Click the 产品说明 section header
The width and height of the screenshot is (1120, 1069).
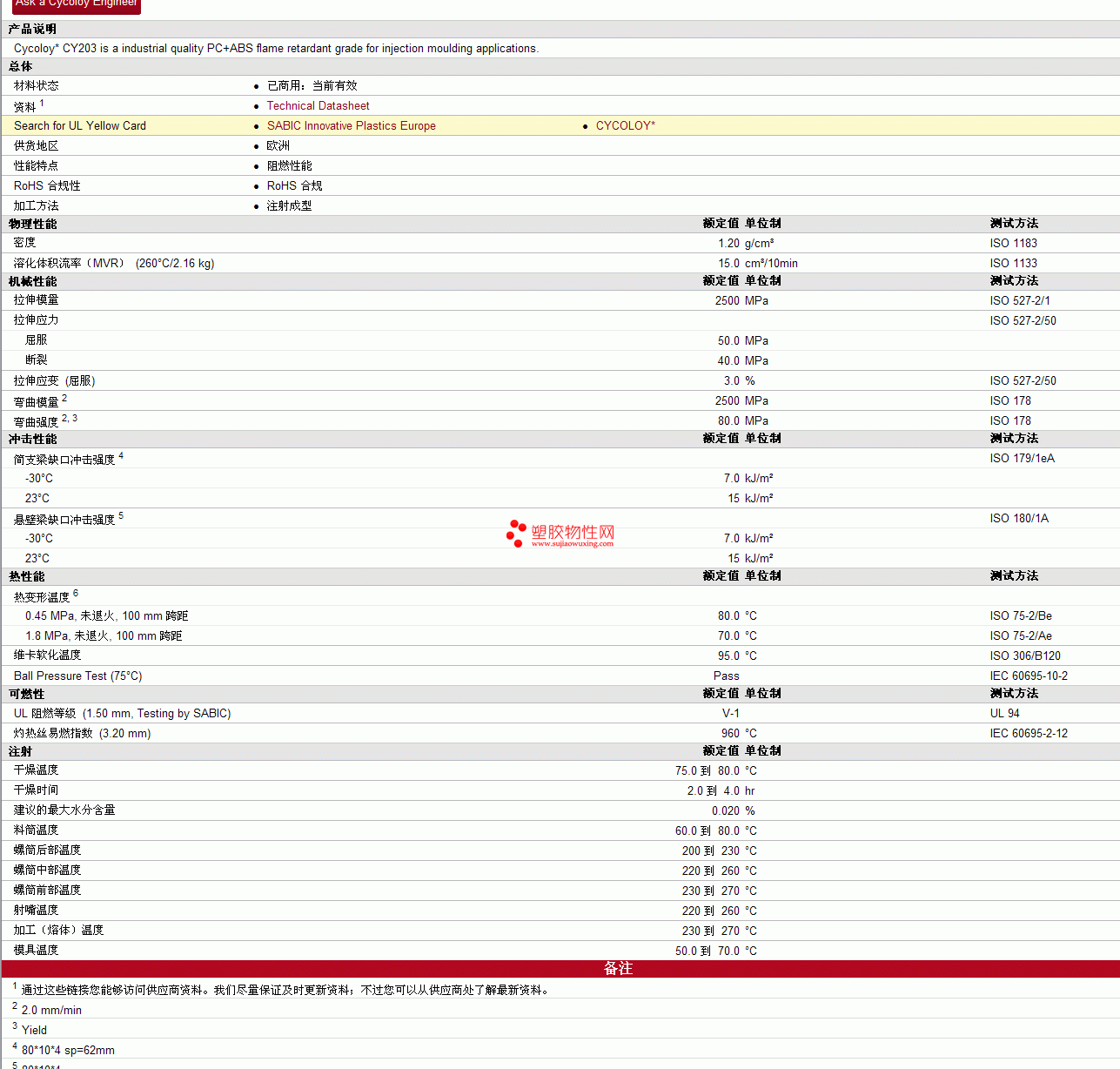32,29
